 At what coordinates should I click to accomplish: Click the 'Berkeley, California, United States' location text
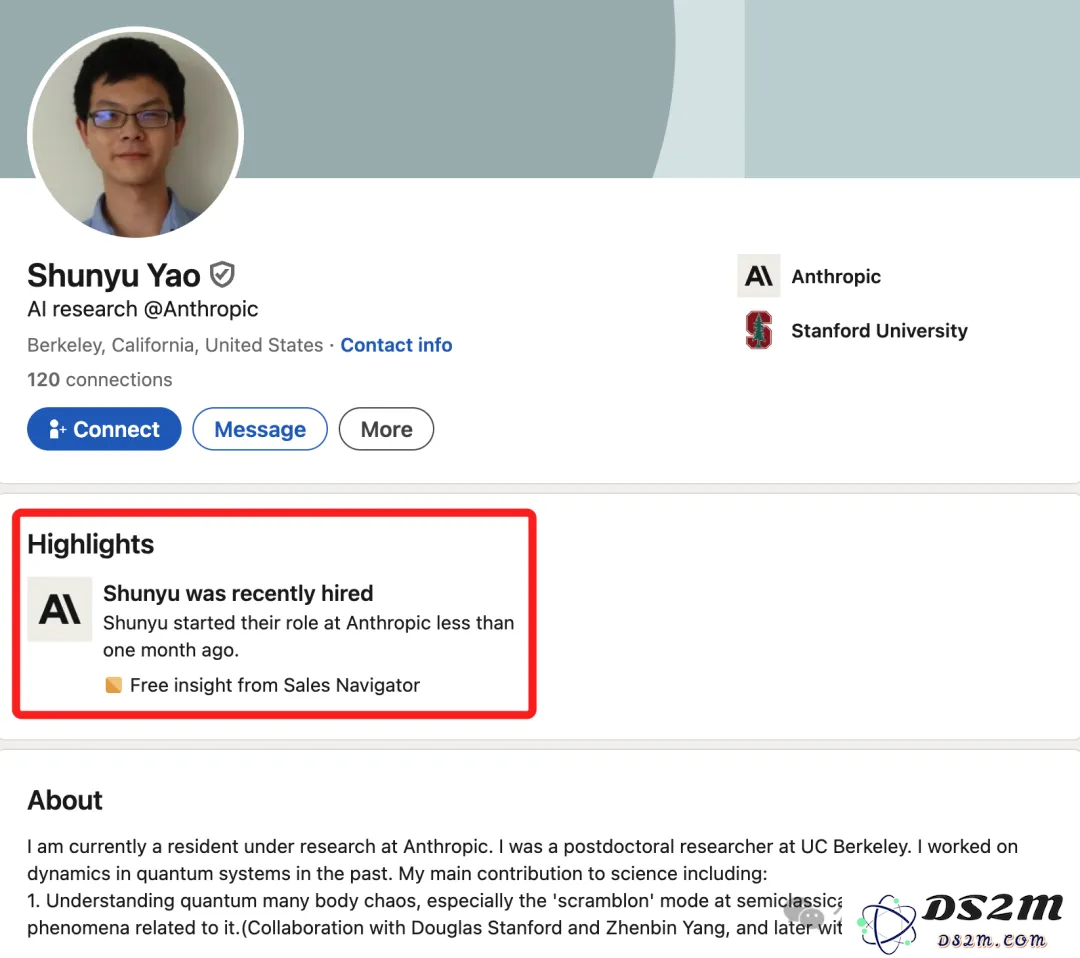[x=175, y=344]
